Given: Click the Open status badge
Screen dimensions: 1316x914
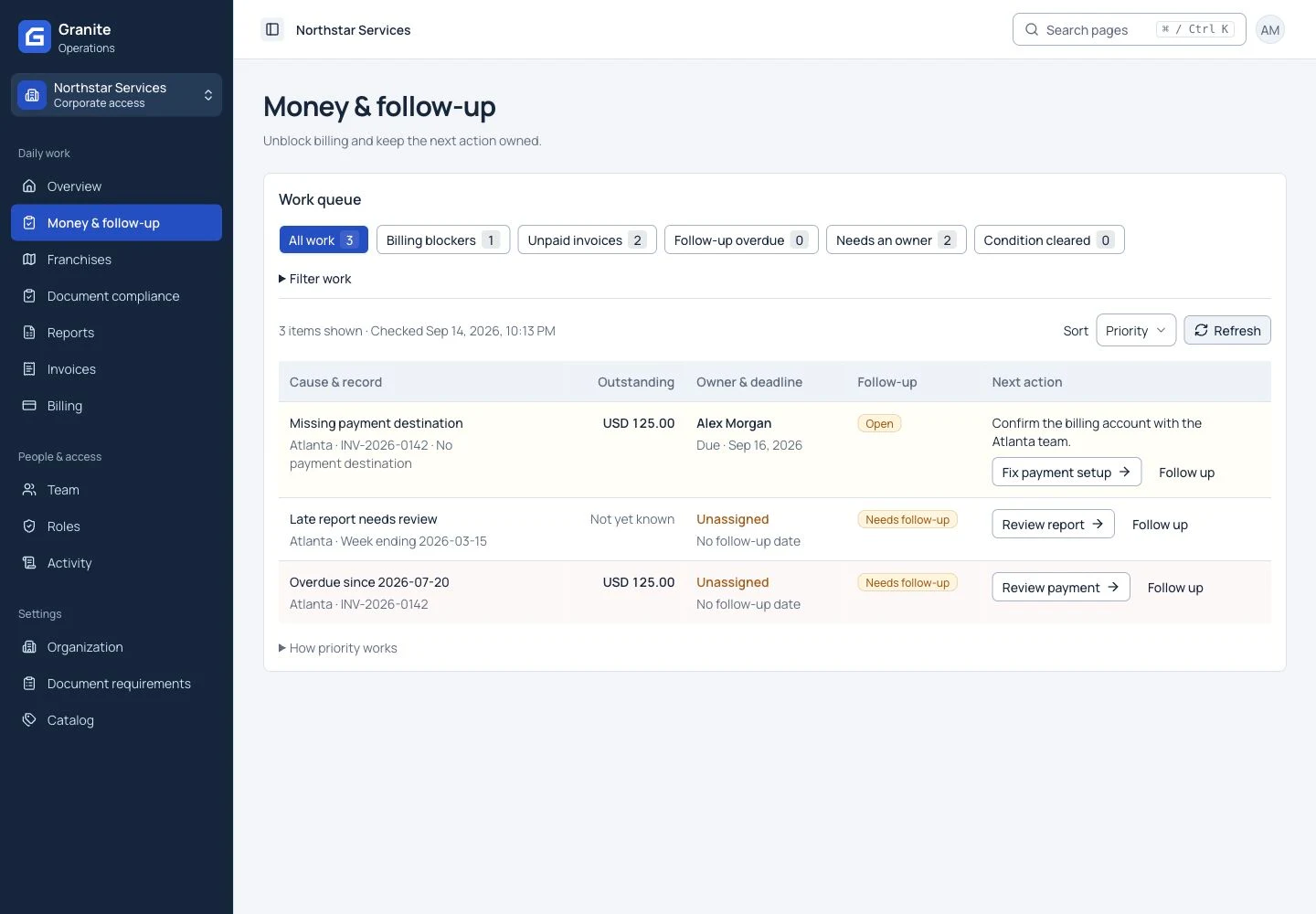Looking at the screenshot, I should (x=879, y=423).
